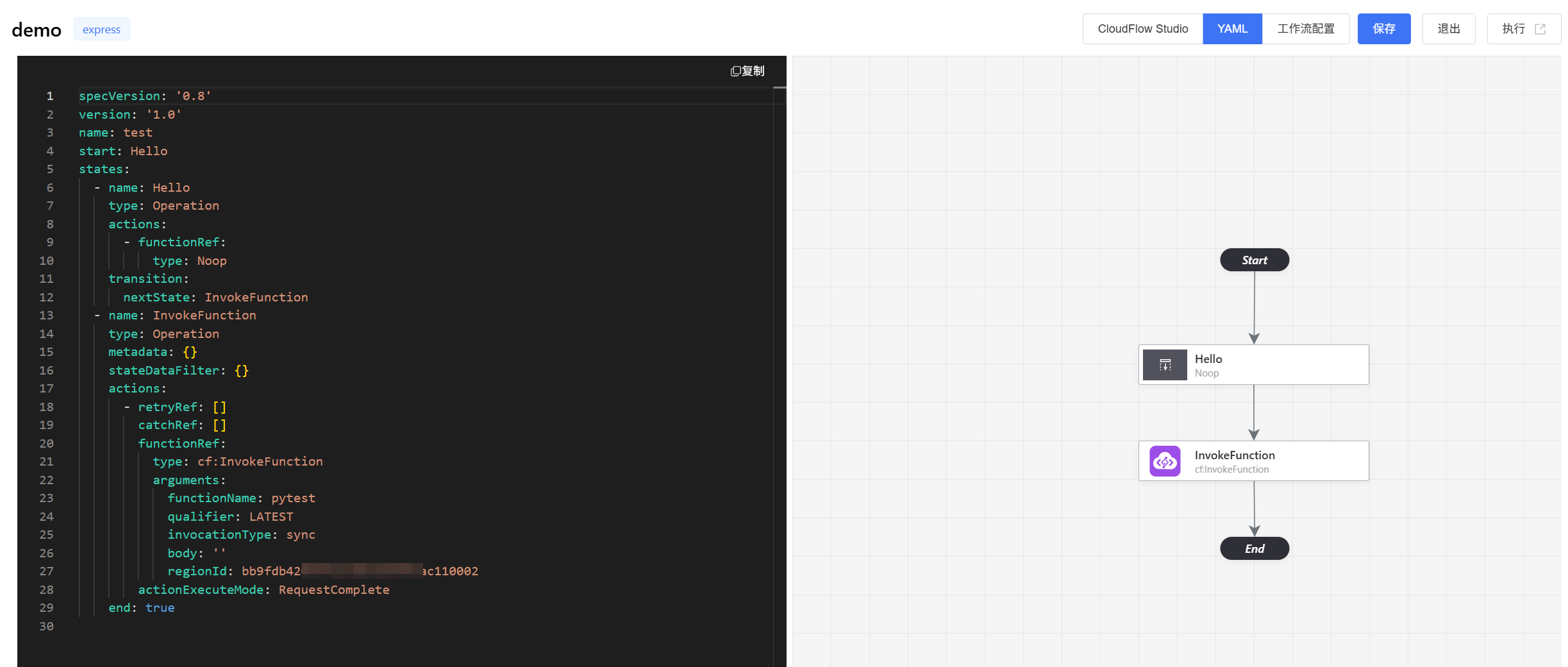
Task: Click line number 13 in the gutter
Action: coord(46,315)
